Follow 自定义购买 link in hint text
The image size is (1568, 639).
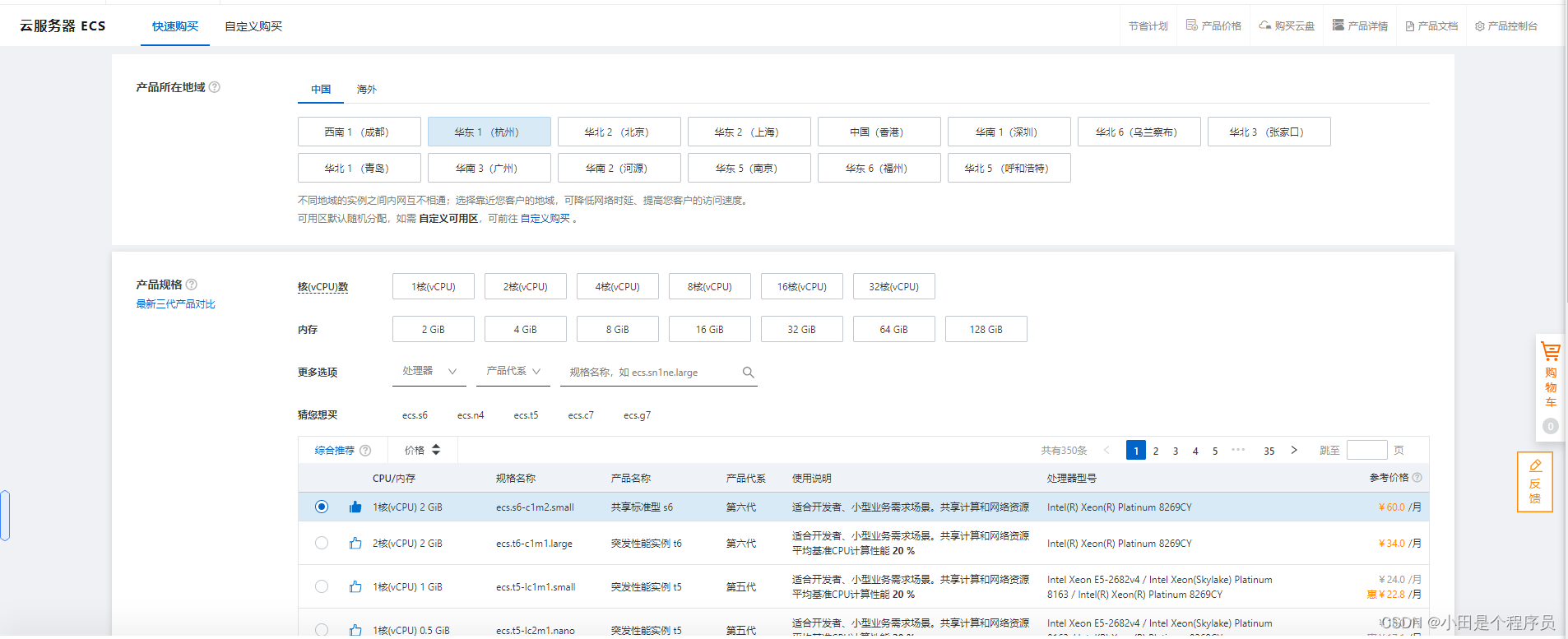coord(545,218)
